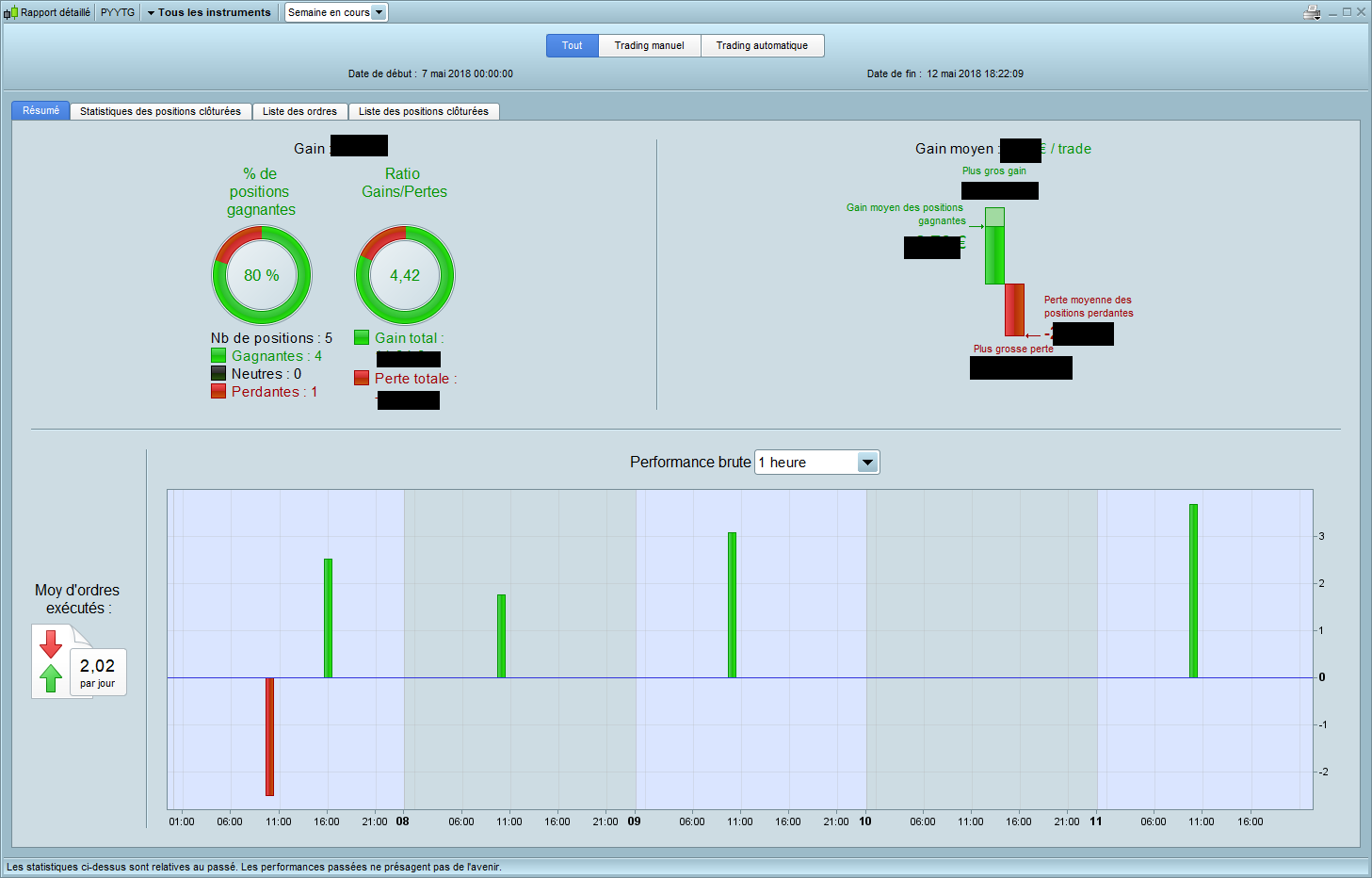This screenshot has height=878, width=1372.
Task: Click Gain moyen des positions gagnantes label
Action: coord(905,214)
